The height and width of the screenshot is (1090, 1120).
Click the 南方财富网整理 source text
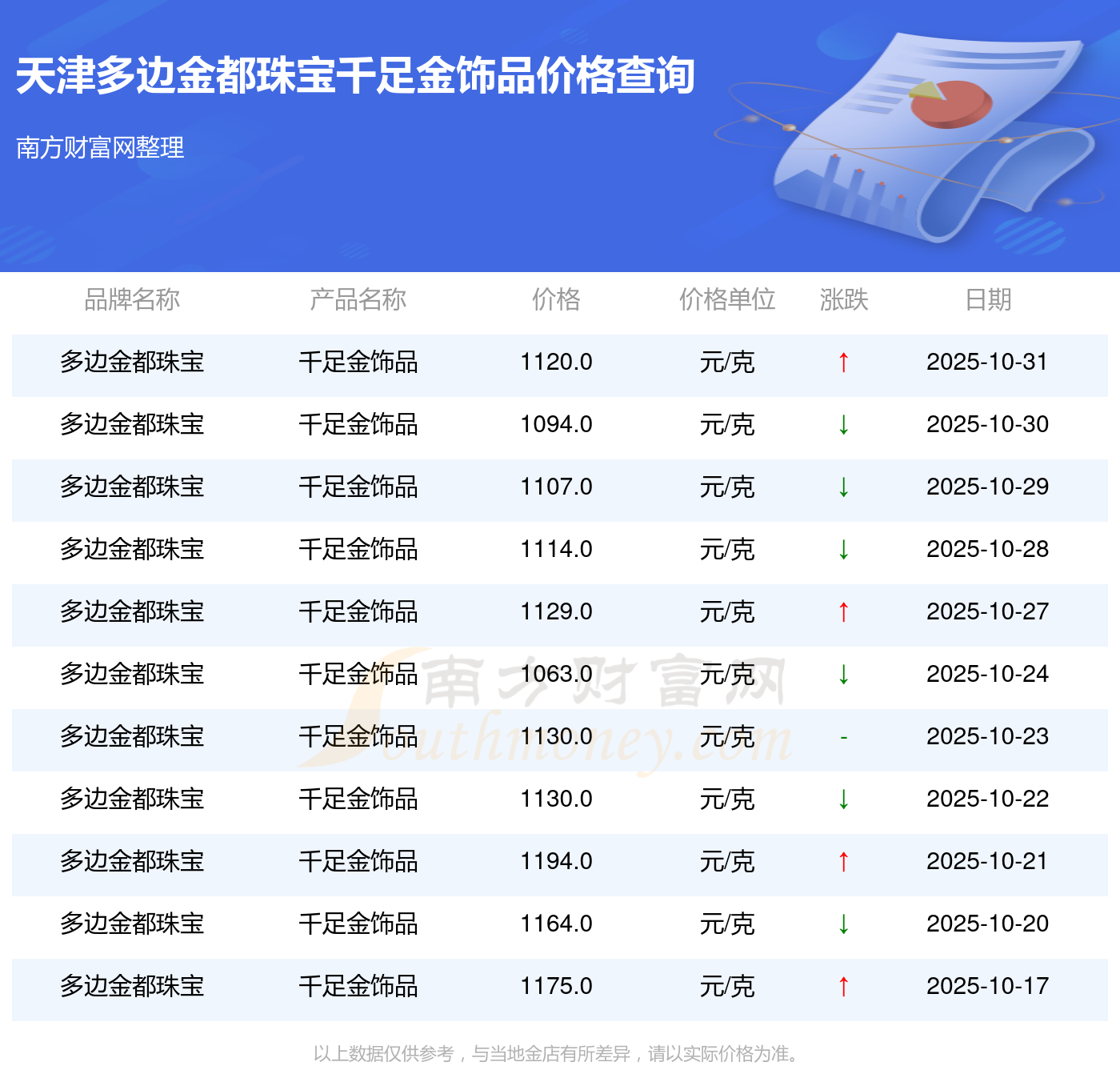[x=100, y=147]
